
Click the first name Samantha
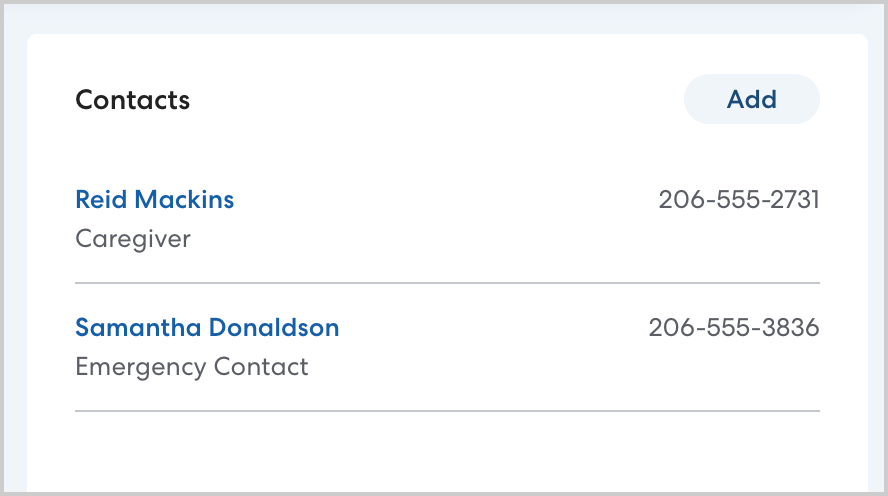pos(138,327)
